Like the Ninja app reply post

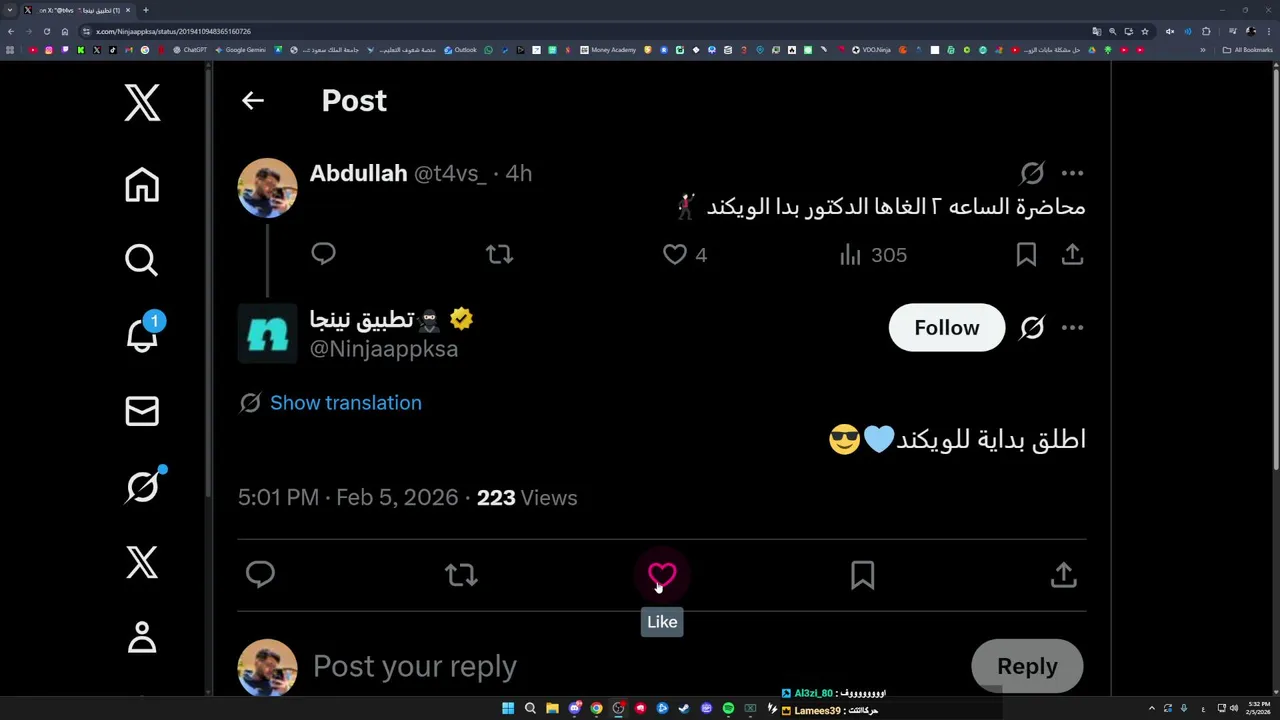662,575
